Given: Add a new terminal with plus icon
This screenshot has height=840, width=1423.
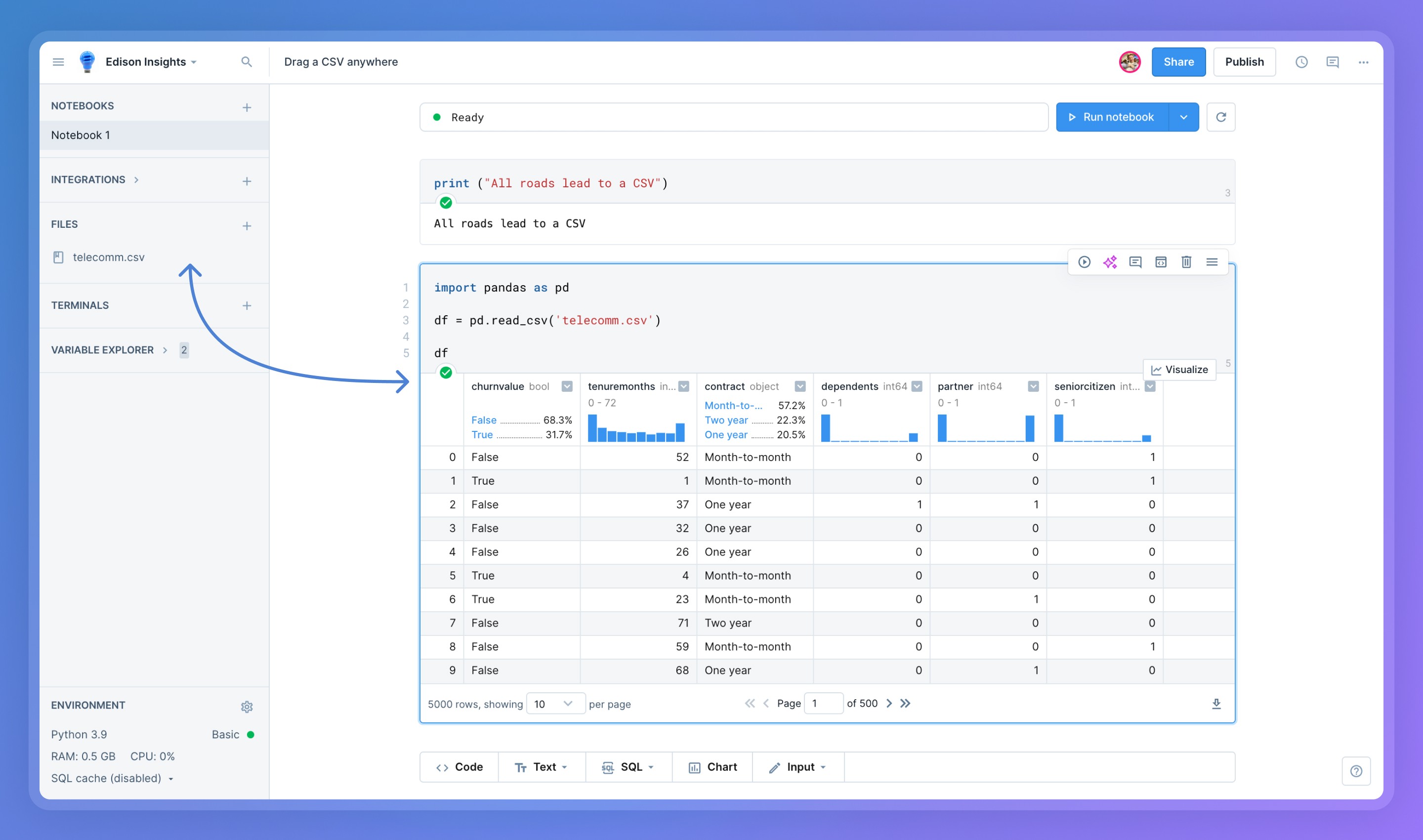Looking at the screenshot, I should [x=247, y=306].
